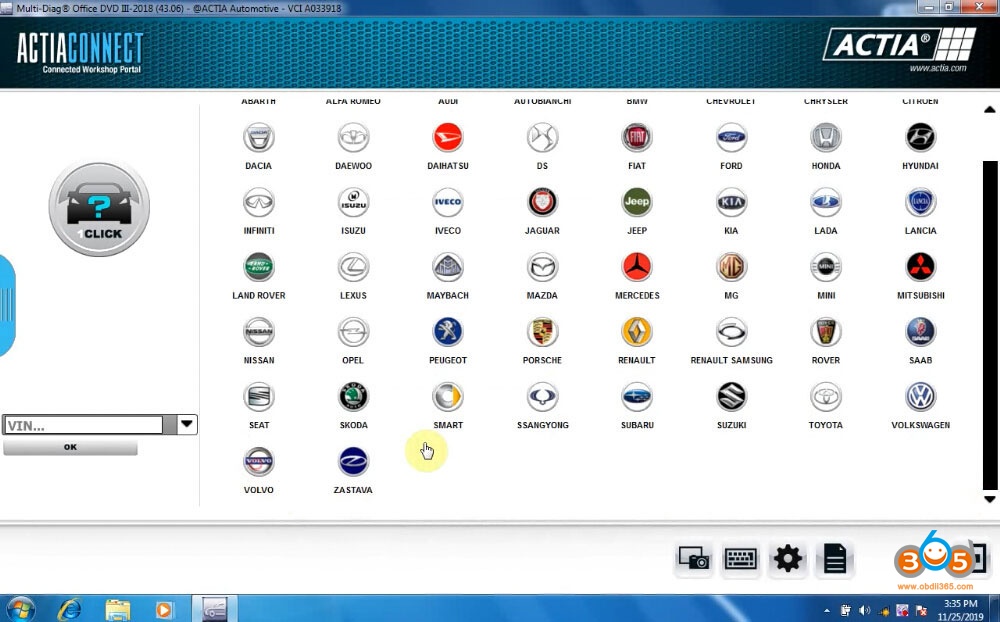Select the Daewoo brand logo
The image size is (1000, 622).
point(353,137)
